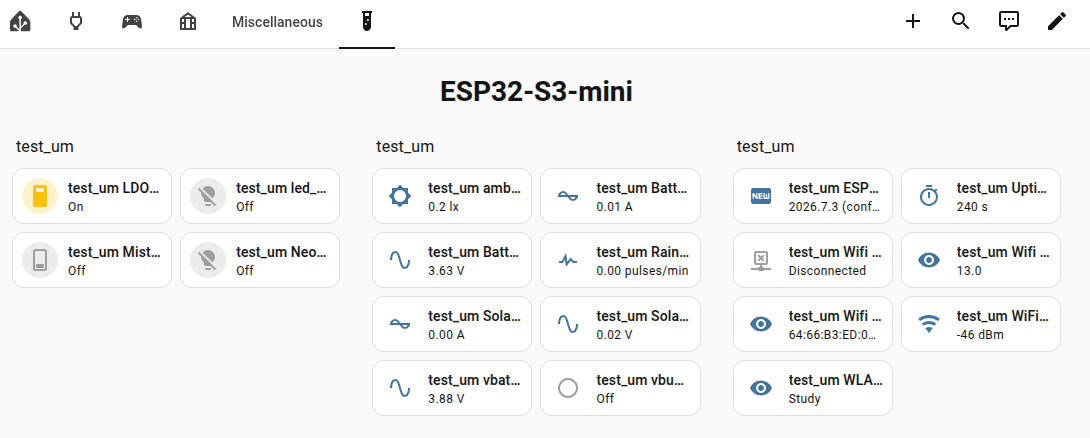Toggle the test_um Neo light icon
The image size is (1090, 438).
coord(209,260)
